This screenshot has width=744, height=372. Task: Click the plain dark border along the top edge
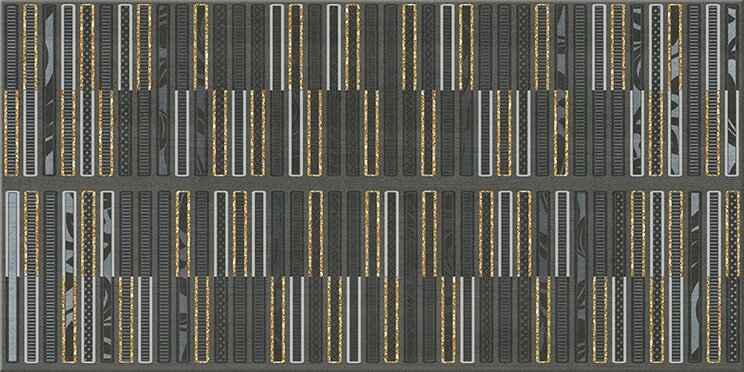[x=372, y=1]
